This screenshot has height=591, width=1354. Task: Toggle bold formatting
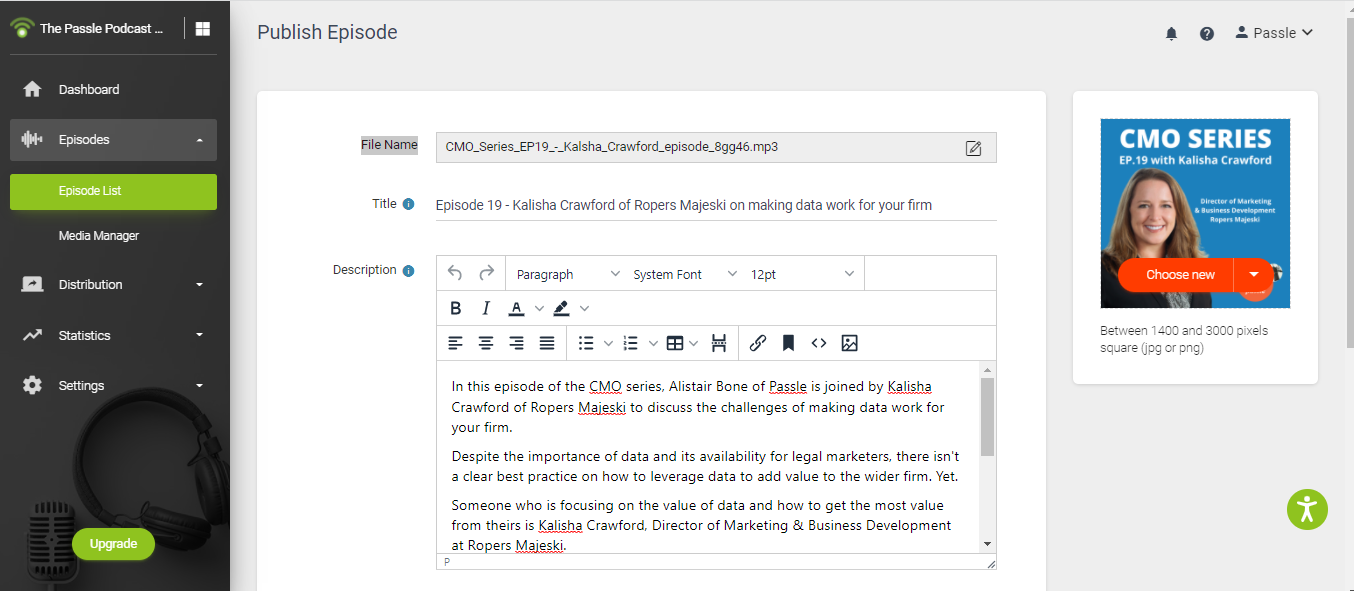[456, 308]
